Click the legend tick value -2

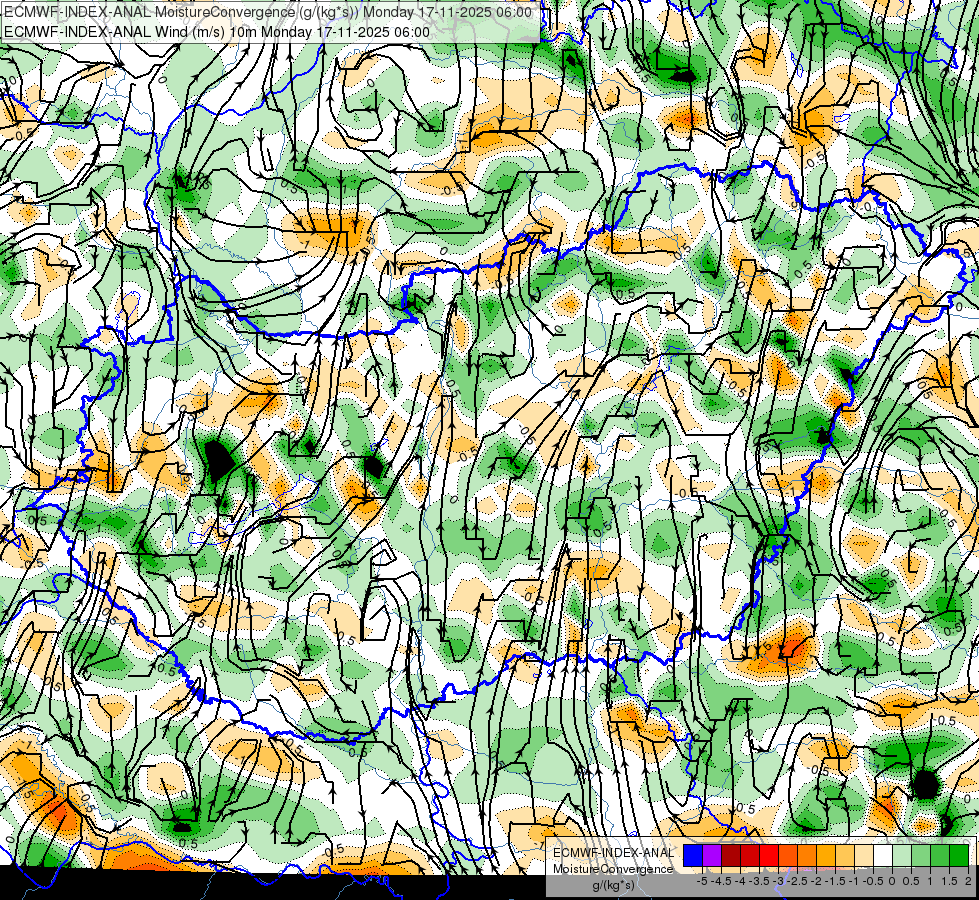[817, 881]
